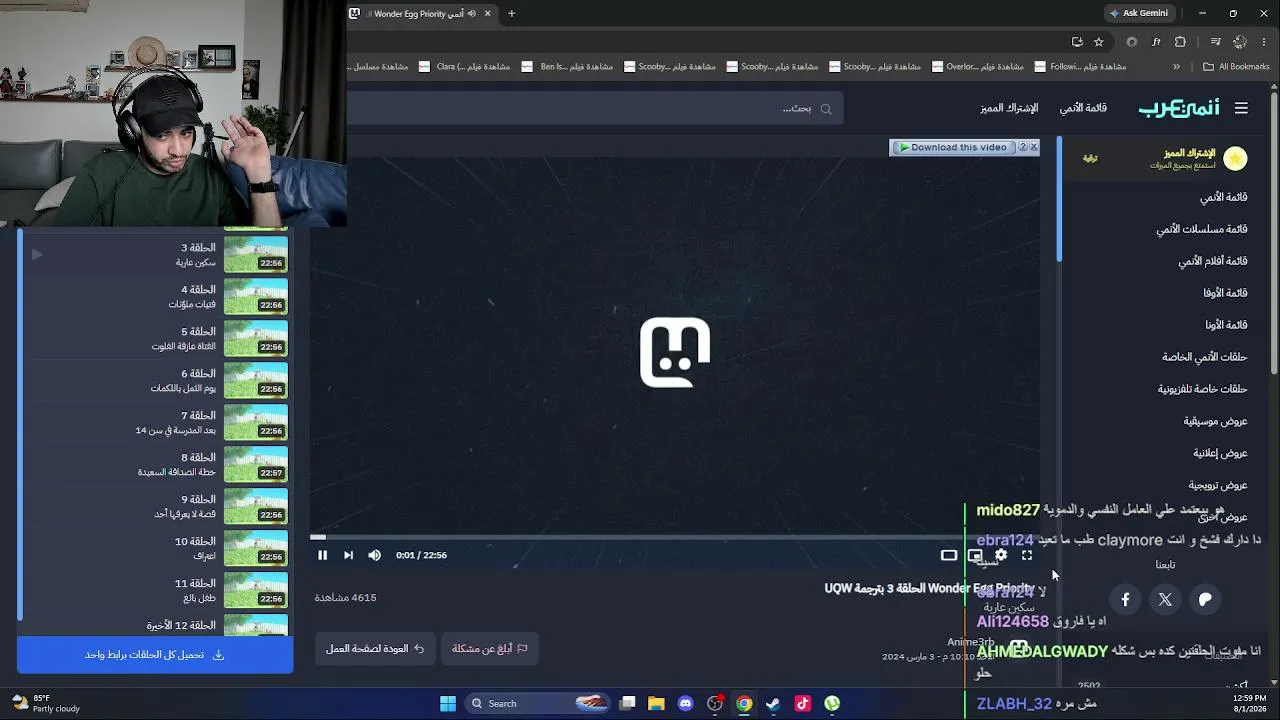The height and width of the screenshot is (720, 1280).
Task: Click تحميل كل الحلقات برابط واحد download button
Action: point(155,655)
